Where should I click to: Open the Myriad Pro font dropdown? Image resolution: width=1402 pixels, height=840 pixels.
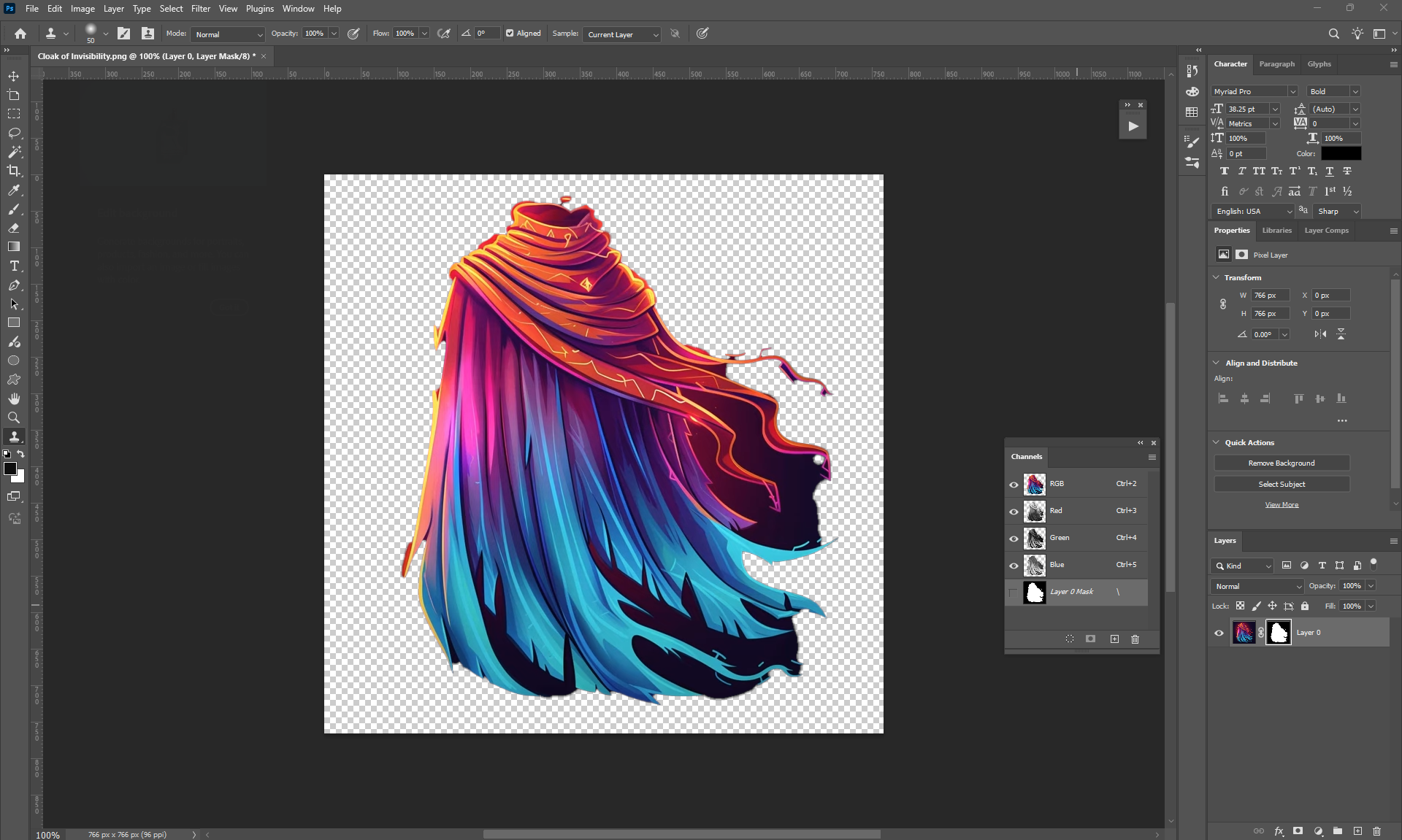[1292, 92]
